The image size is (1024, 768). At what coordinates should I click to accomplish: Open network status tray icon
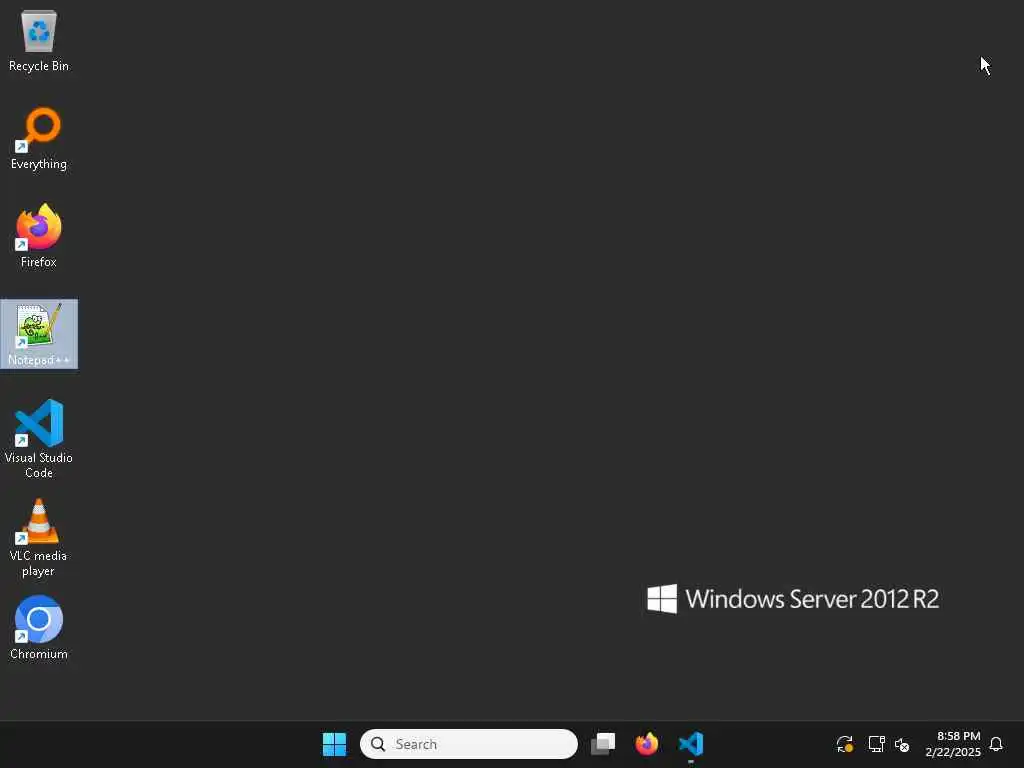coord(876,744)
